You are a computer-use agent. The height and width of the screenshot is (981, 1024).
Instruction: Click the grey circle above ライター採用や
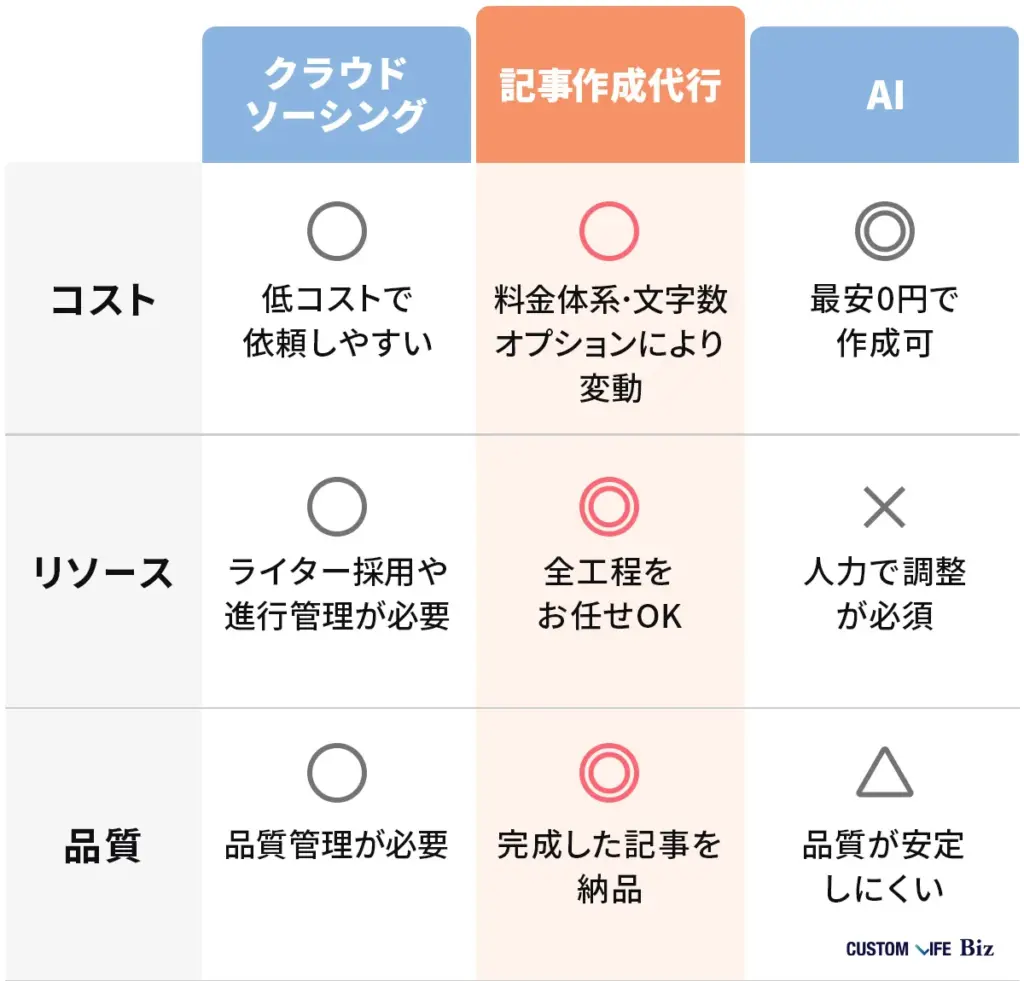pyautogui.click(x=337, y=507)
